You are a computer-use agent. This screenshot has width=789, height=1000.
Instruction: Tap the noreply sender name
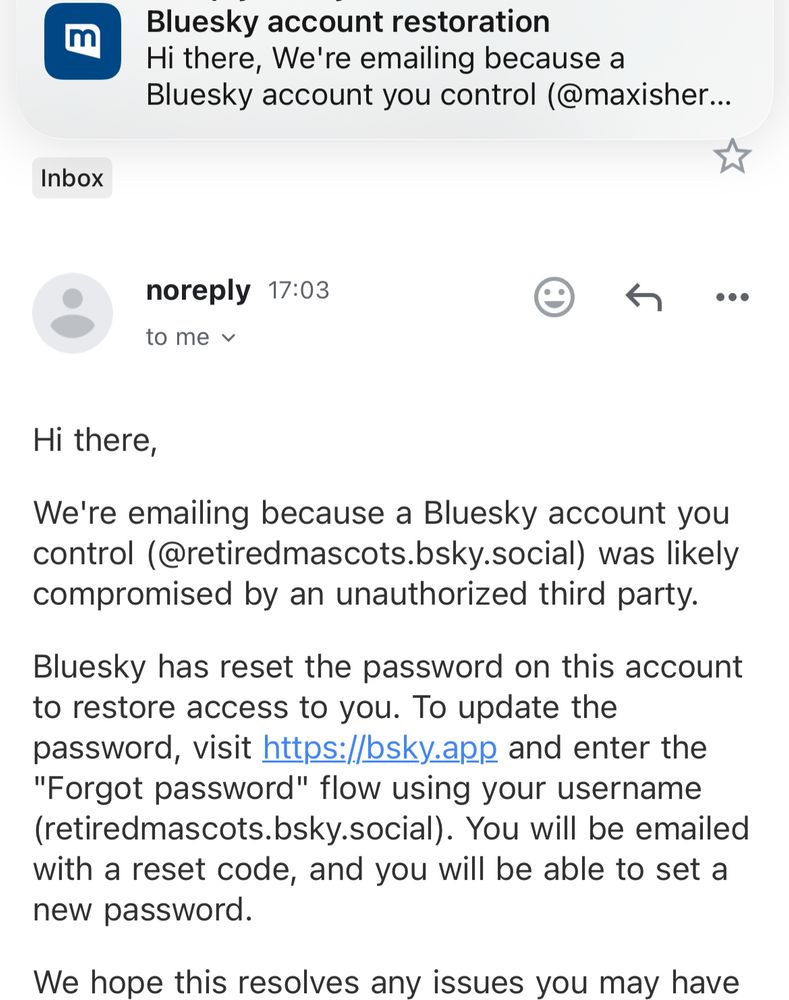(198, 291)
